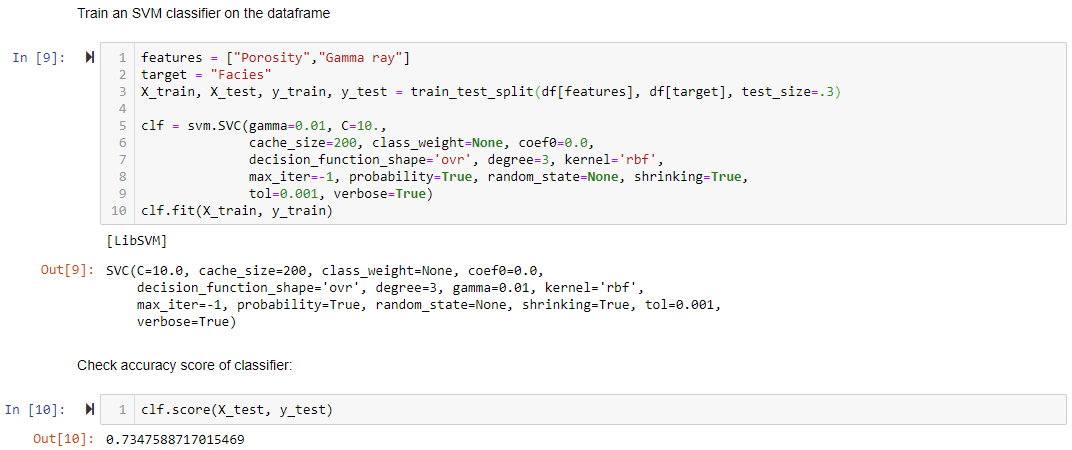Run cell 9 using its run icon
The image size is (1072, 450).
[x=89, y=57]
